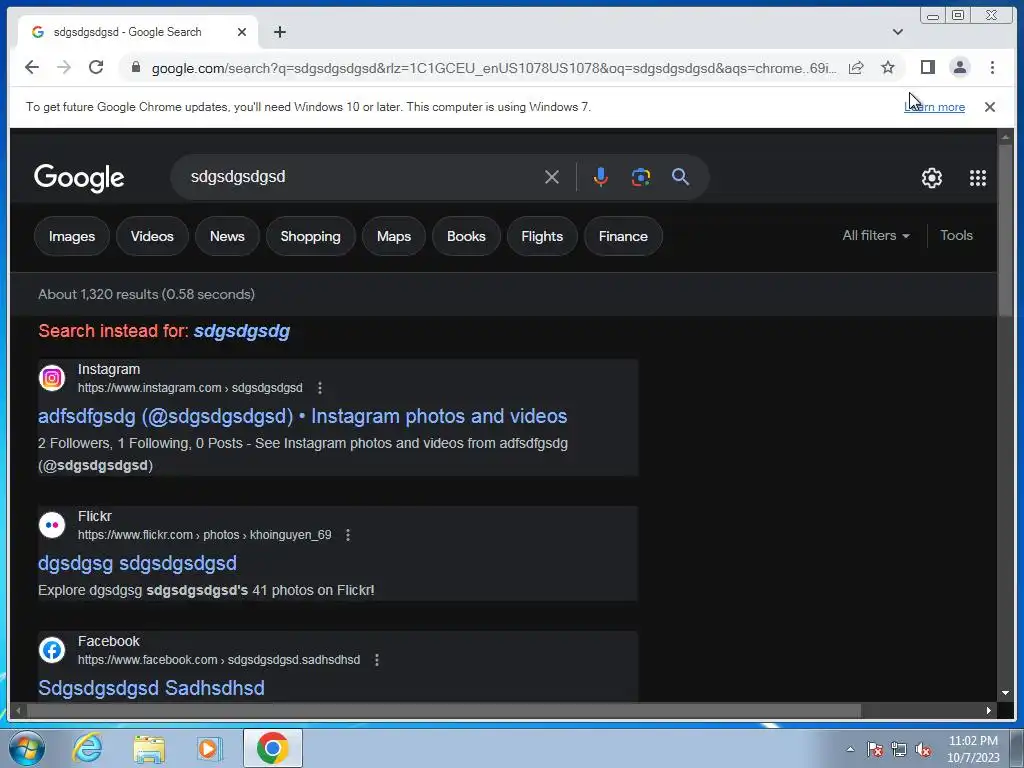
Task: Search by image with Lens icon
Action: click(x=641, y=177)
